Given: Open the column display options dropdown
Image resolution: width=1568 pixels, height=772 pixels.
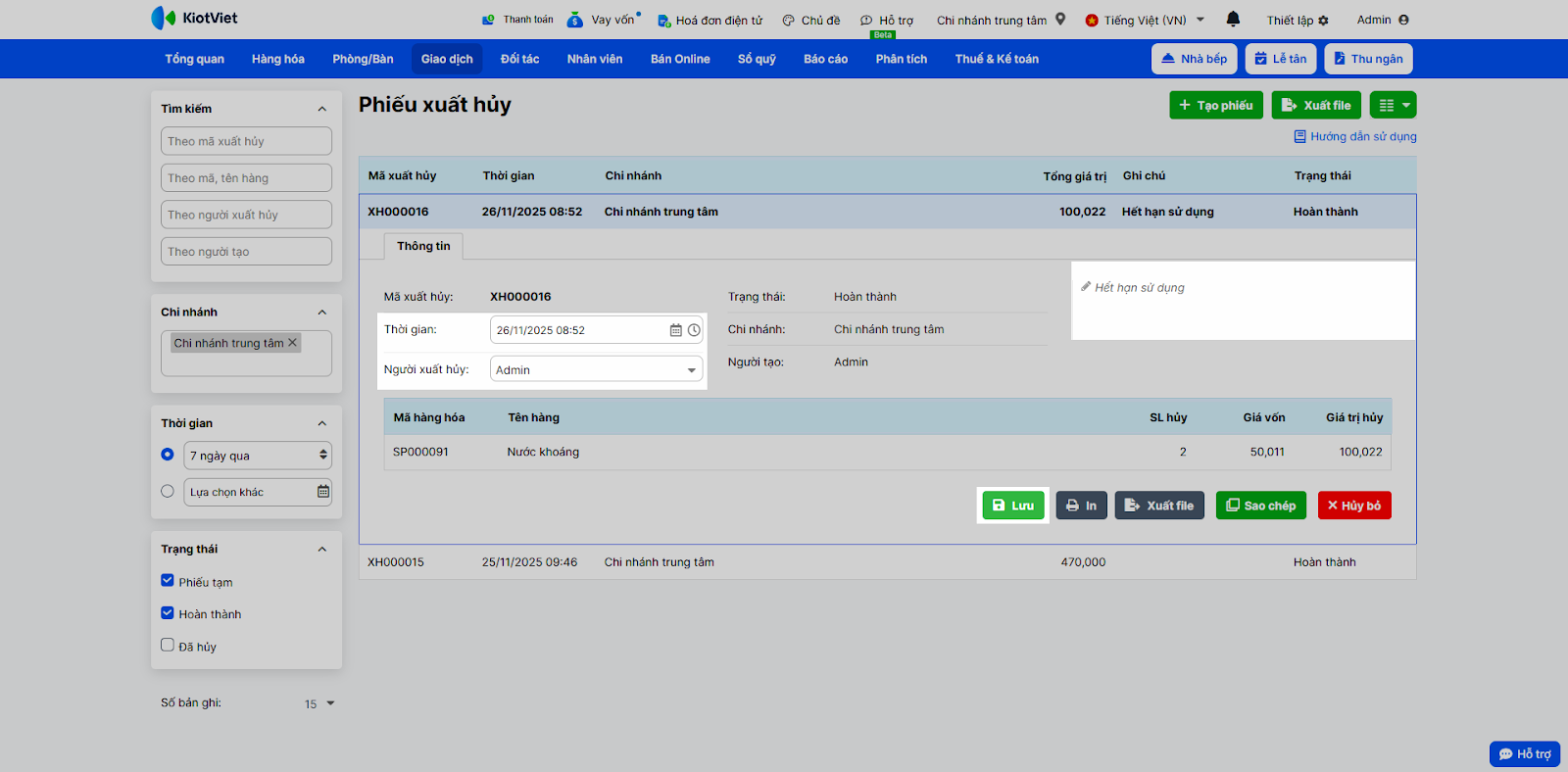Looking at the screenshot, I should coord(1393,105).
